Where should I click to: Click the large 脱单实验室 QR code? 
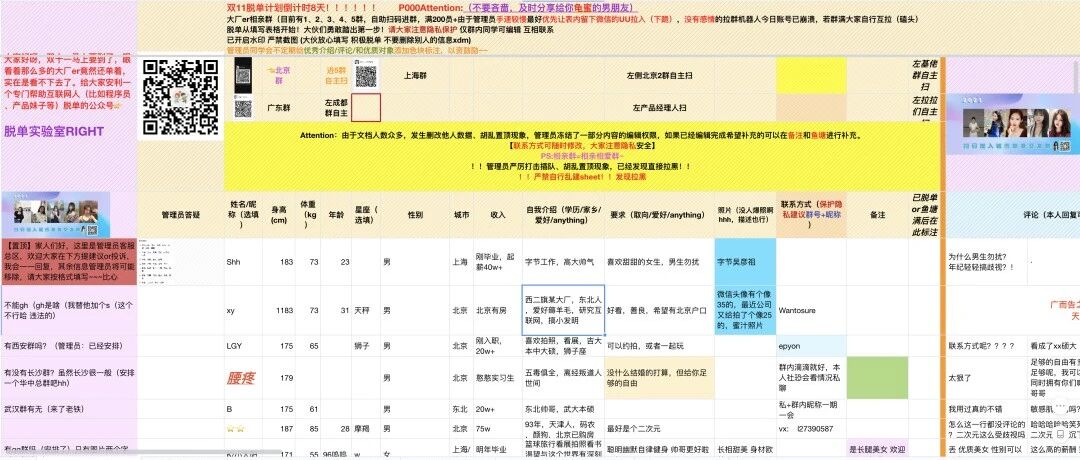[x=180, y=97]
